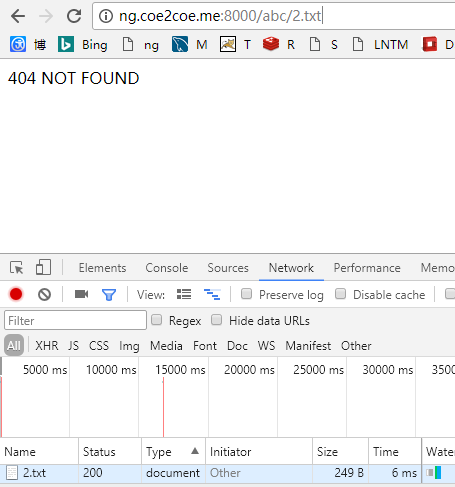Filter requests by Img
The image size is (455, 487).
[x=129, y=346]
